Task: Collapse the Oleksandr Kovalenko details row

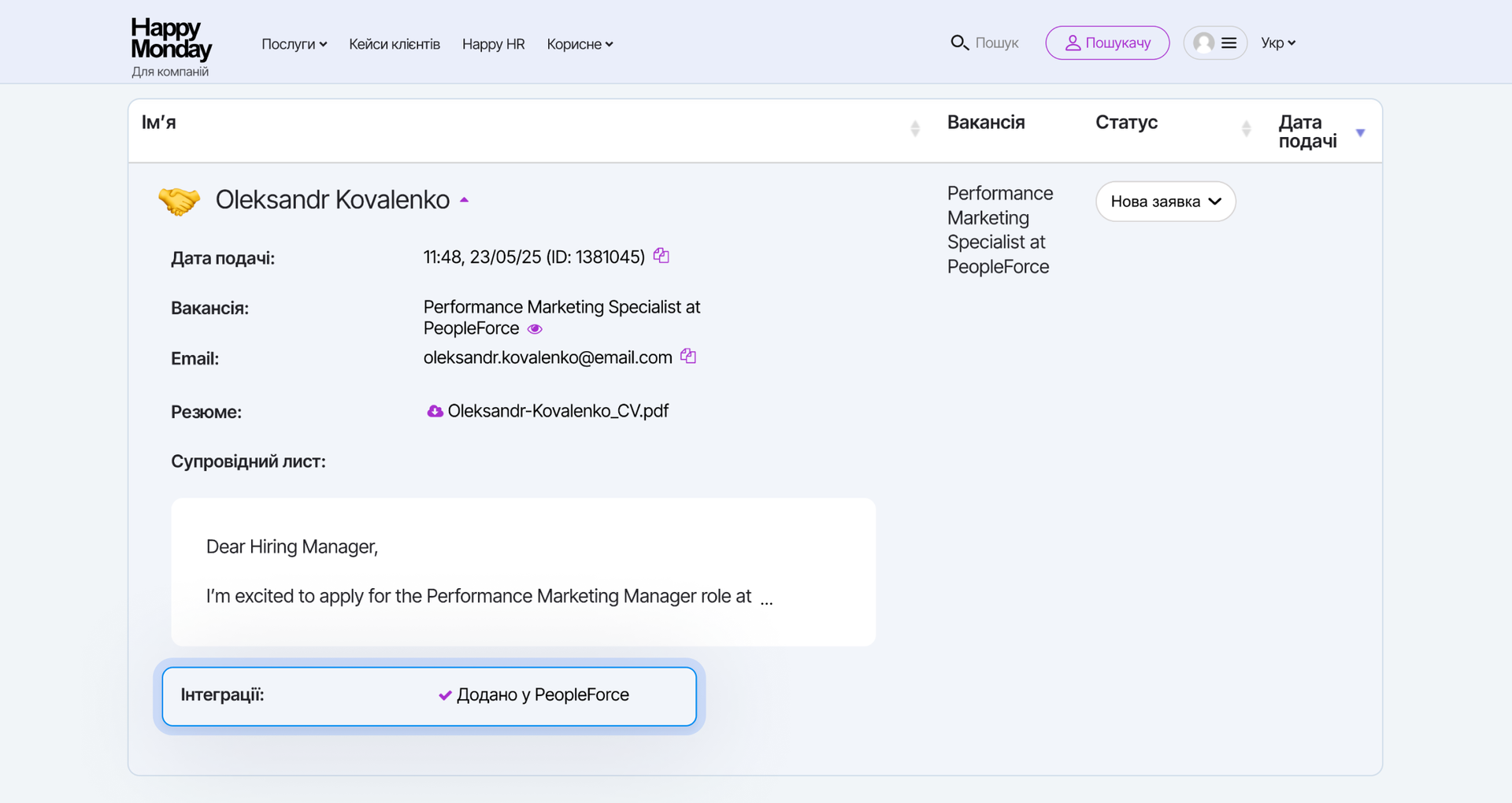Action: tap(465, 200)
